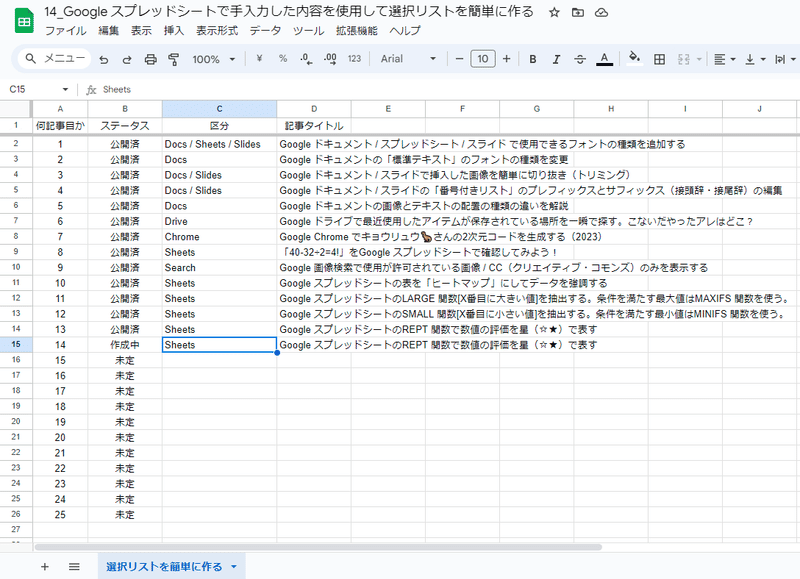This screenshot has height=579, width=800.
Task: Open the text color picker
Action: (x=604, y=59)
